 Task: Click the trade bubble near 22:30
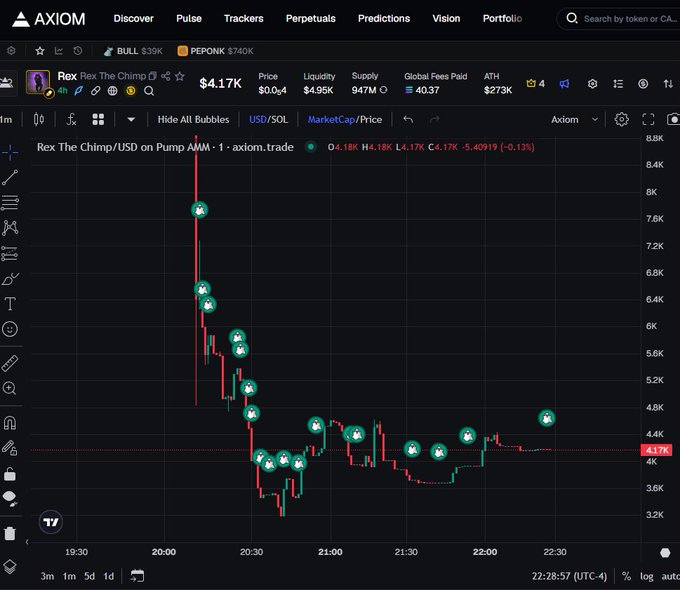546,418
